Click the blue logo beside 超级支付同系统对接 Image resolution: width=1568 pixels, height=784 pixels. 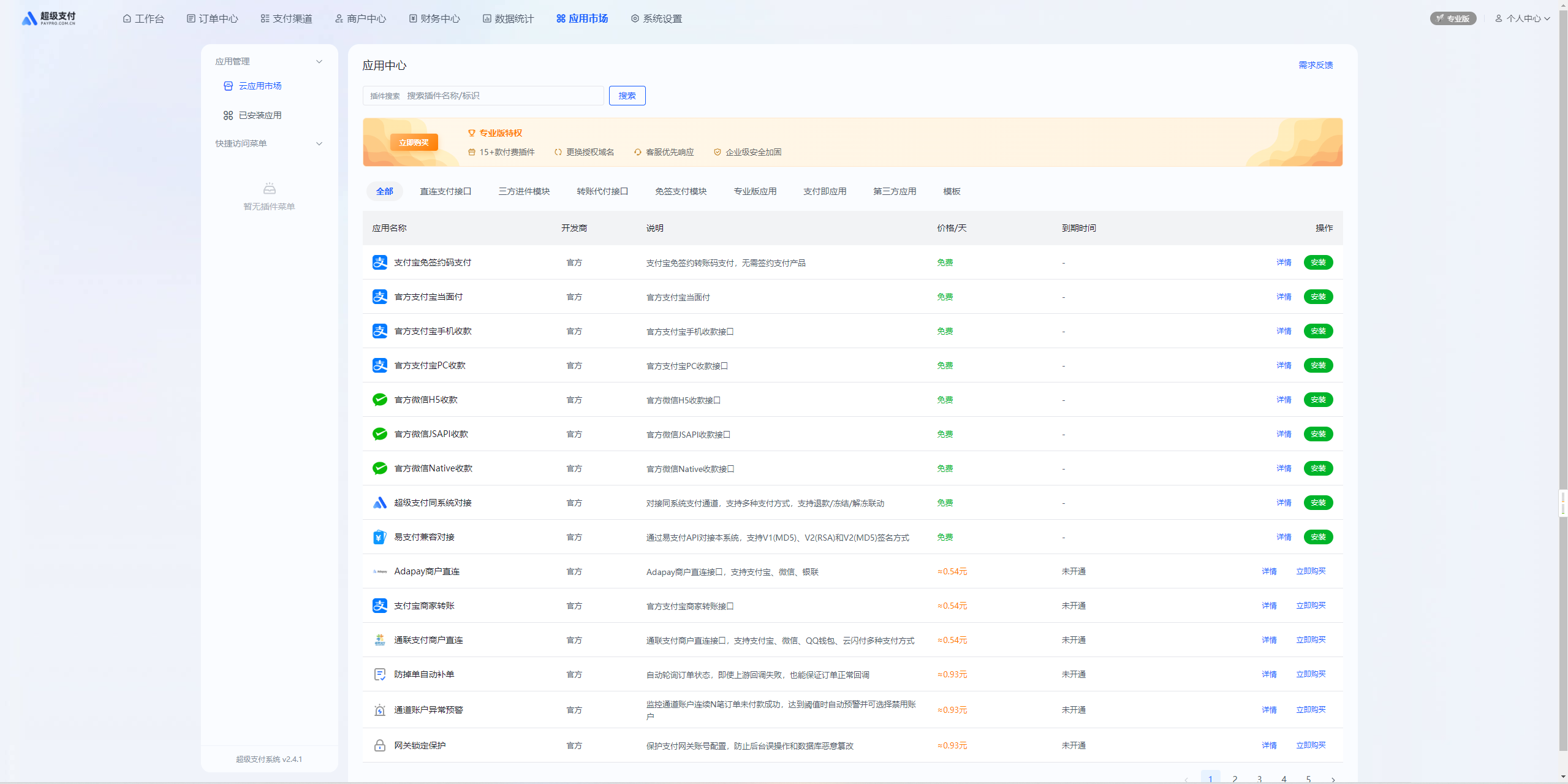point(379,503)
